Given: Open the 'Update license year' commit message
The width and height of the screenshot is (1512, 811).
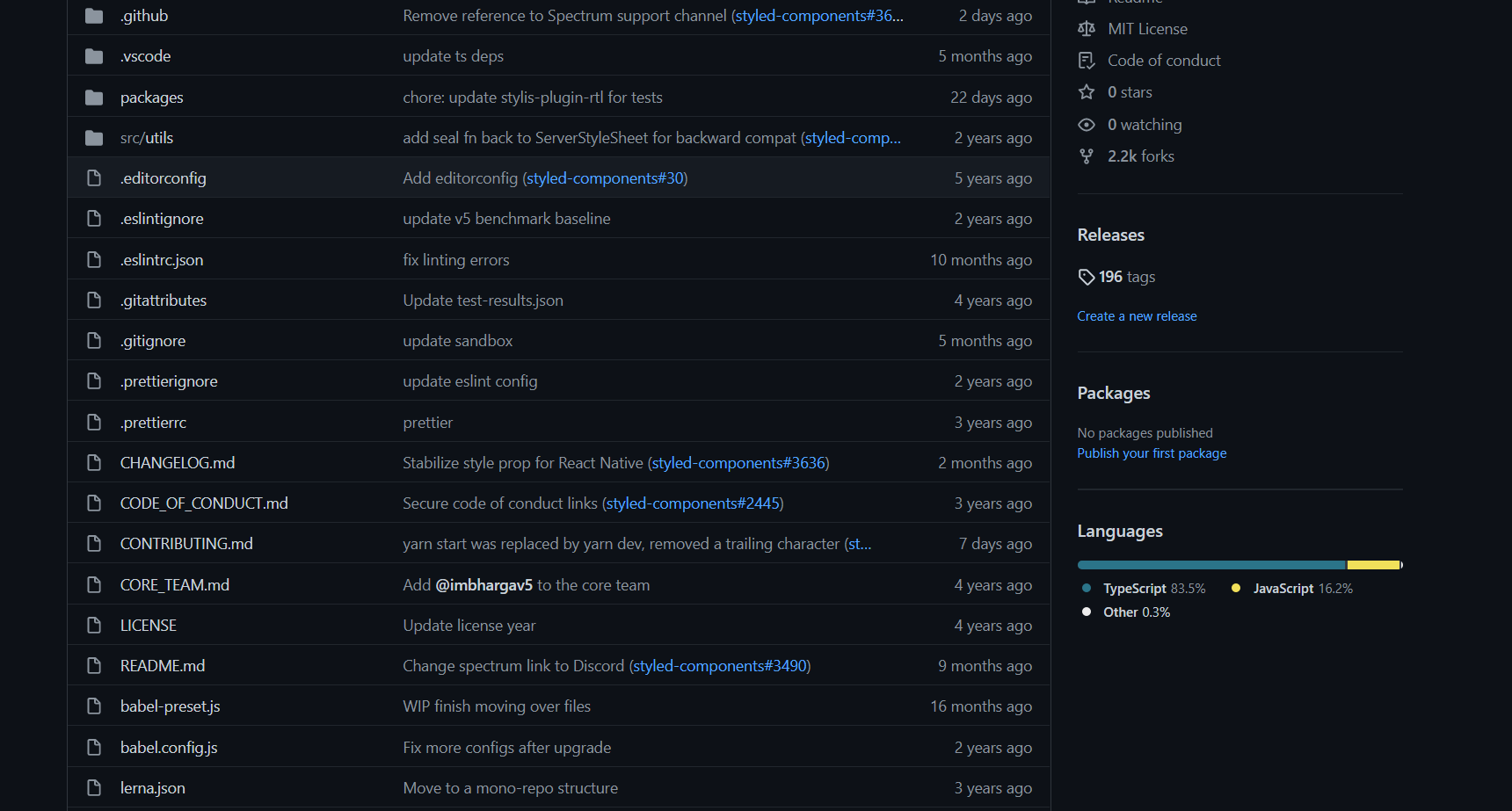Looking at the screenshot, I should click(x=469, y=626).
